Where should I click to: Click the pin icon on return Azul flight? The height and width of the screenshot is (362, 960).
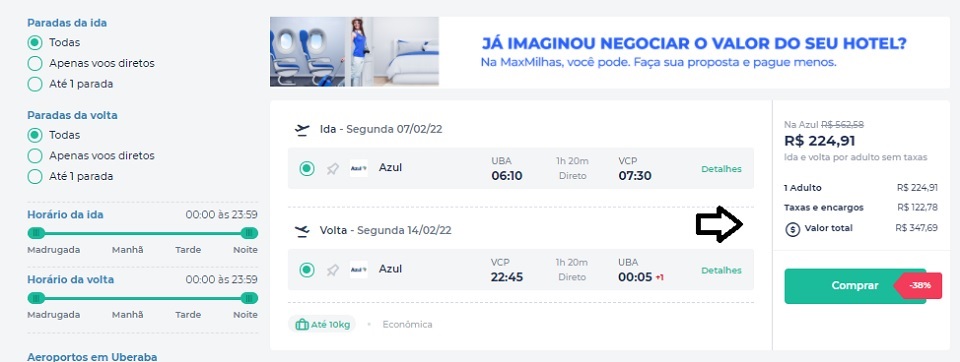332,270
